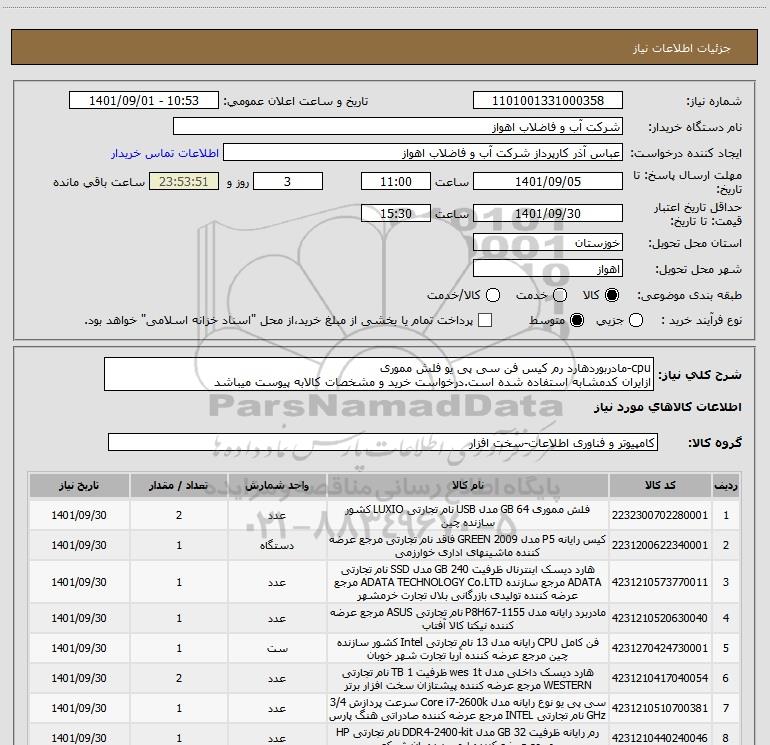This screenshot has width=770, height=745.
Task: Click the delivery province field خوزستان
Action: point(548,243)
